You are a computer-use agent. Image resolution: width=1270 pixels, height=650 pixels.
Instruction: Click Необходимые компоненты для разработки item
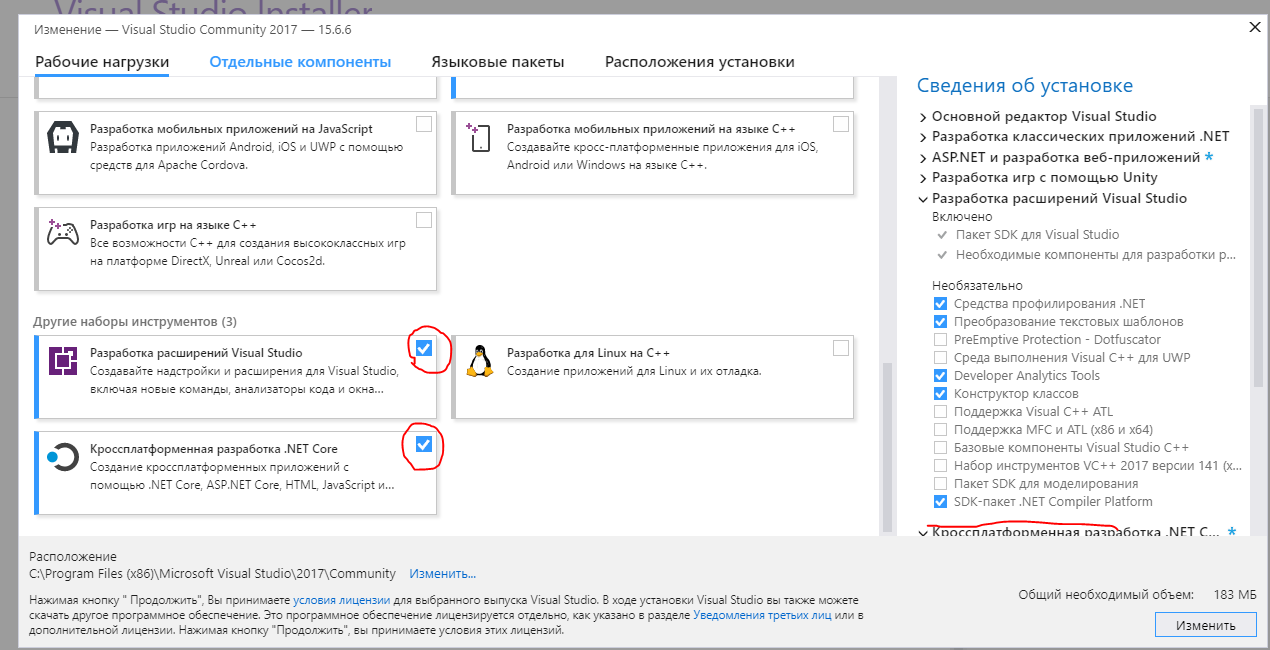pos(1095,255)
